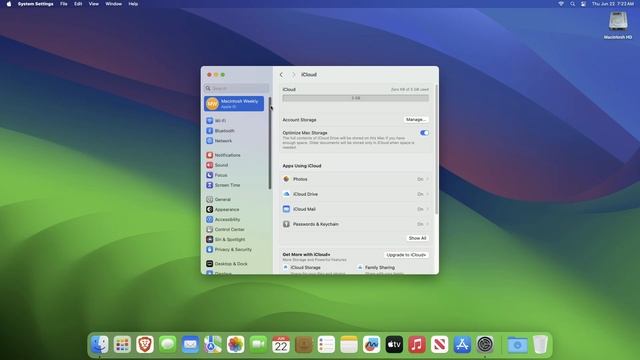Launch Maps from the Dock
This screenshot has width=640, height=360.
tap(213, 344)
